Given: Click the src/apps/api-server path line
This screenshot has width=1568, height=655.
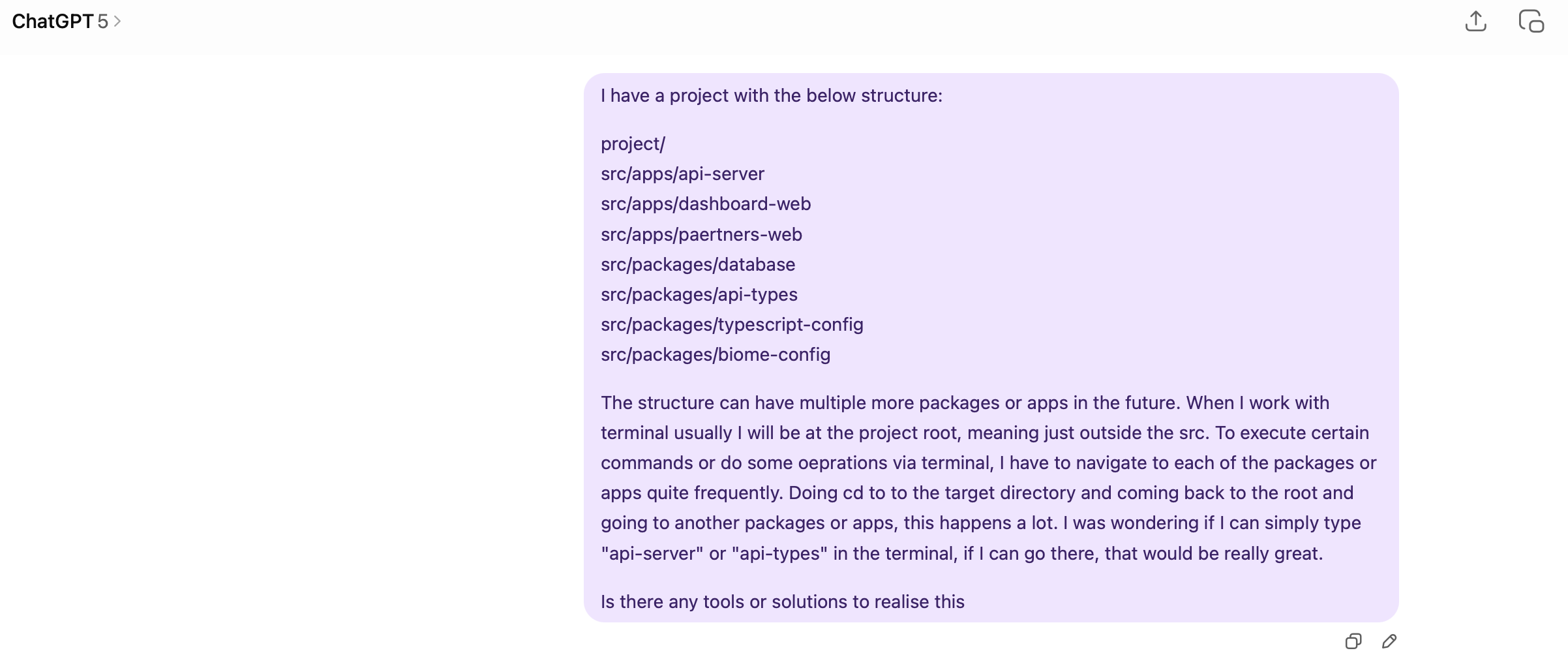Looking at the screenshot, I should [682, 174].
